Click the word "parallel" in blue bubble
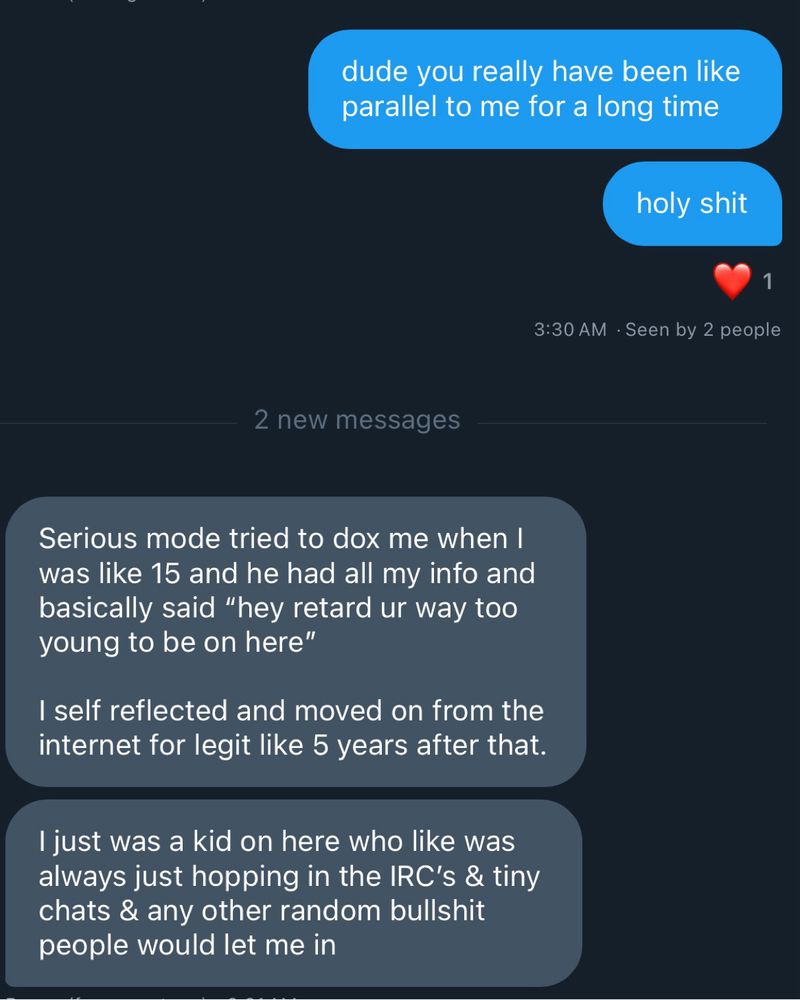Image resolution: width=800 pixels, height=1000 pixels. tap(389, 107)
